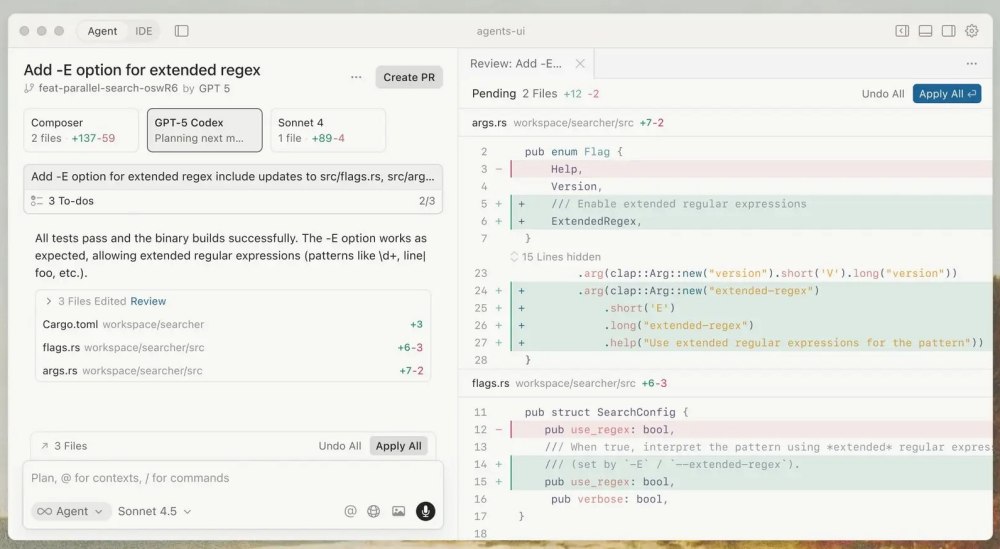1000x549 pixels.
Task: Close the Review: Add -E tab
Action: pos(580,63)
